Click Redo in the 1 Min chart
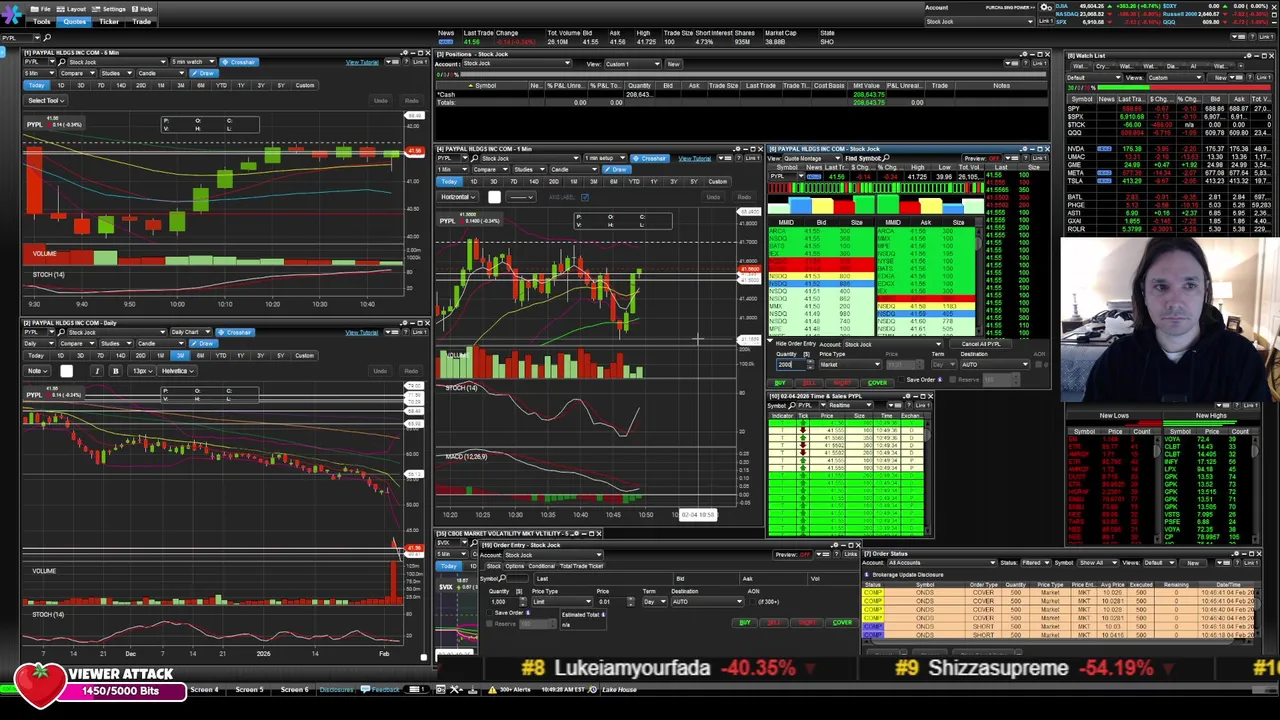1280x720 pixels. (x=745, y=197)
